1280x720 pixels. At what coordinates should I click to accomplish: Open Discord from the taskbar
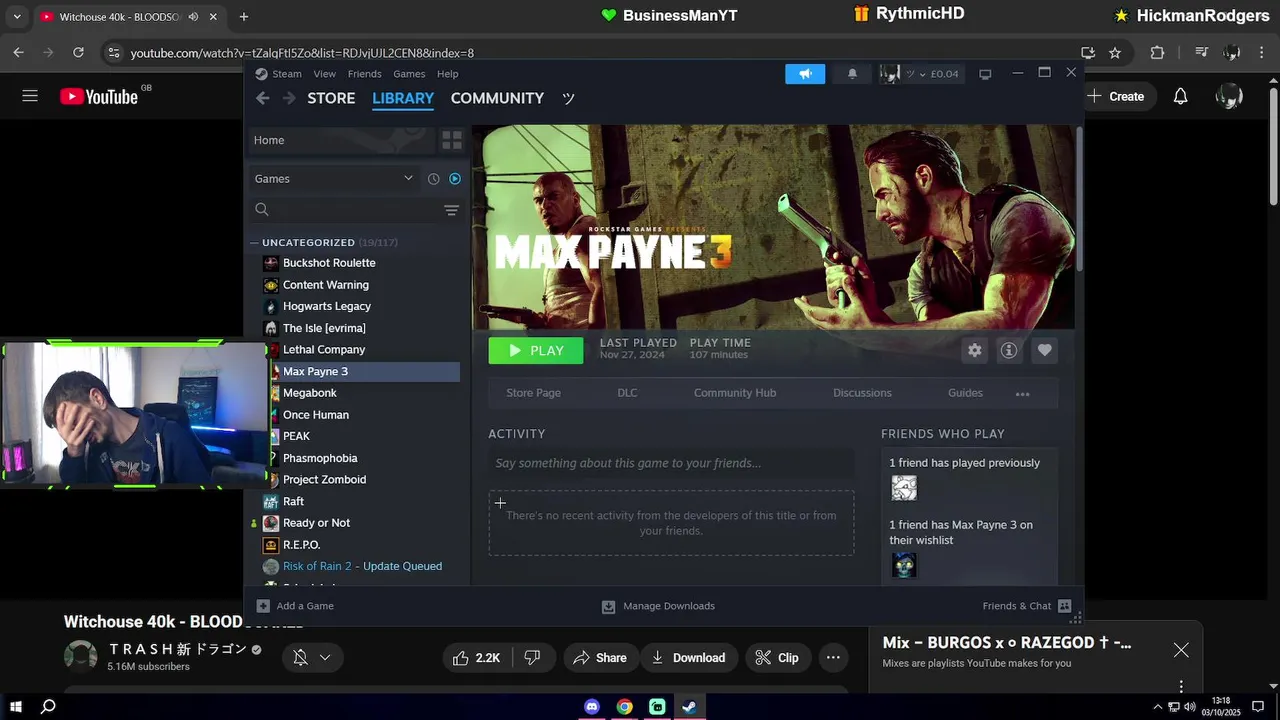pos(592,706)
